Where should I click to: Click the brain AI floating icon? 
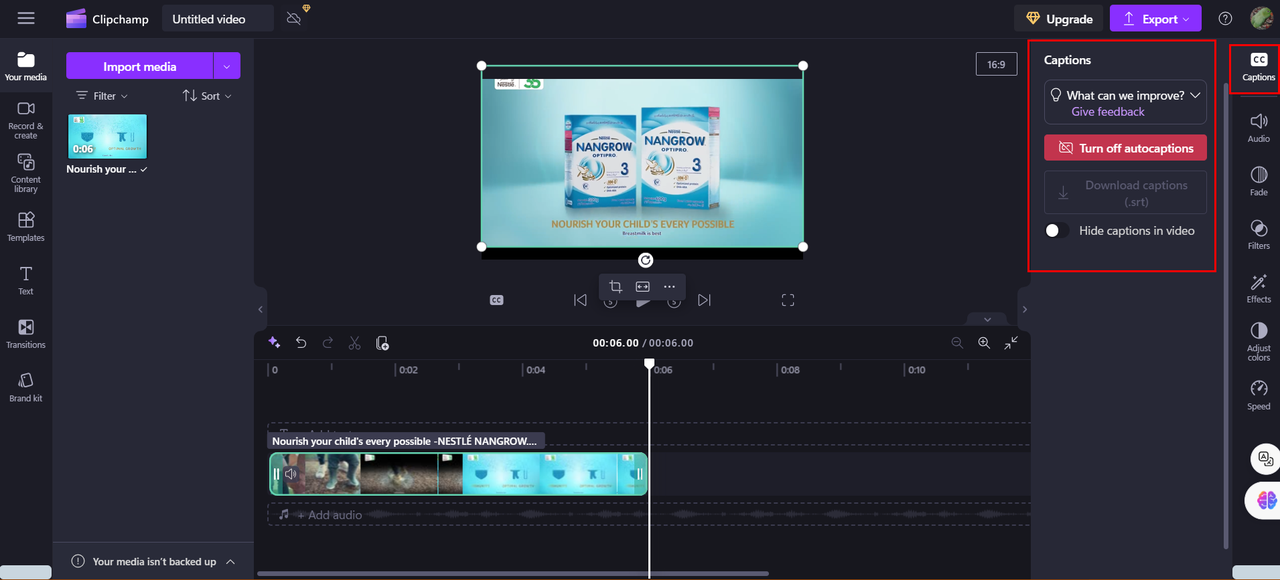point(1265,500)
